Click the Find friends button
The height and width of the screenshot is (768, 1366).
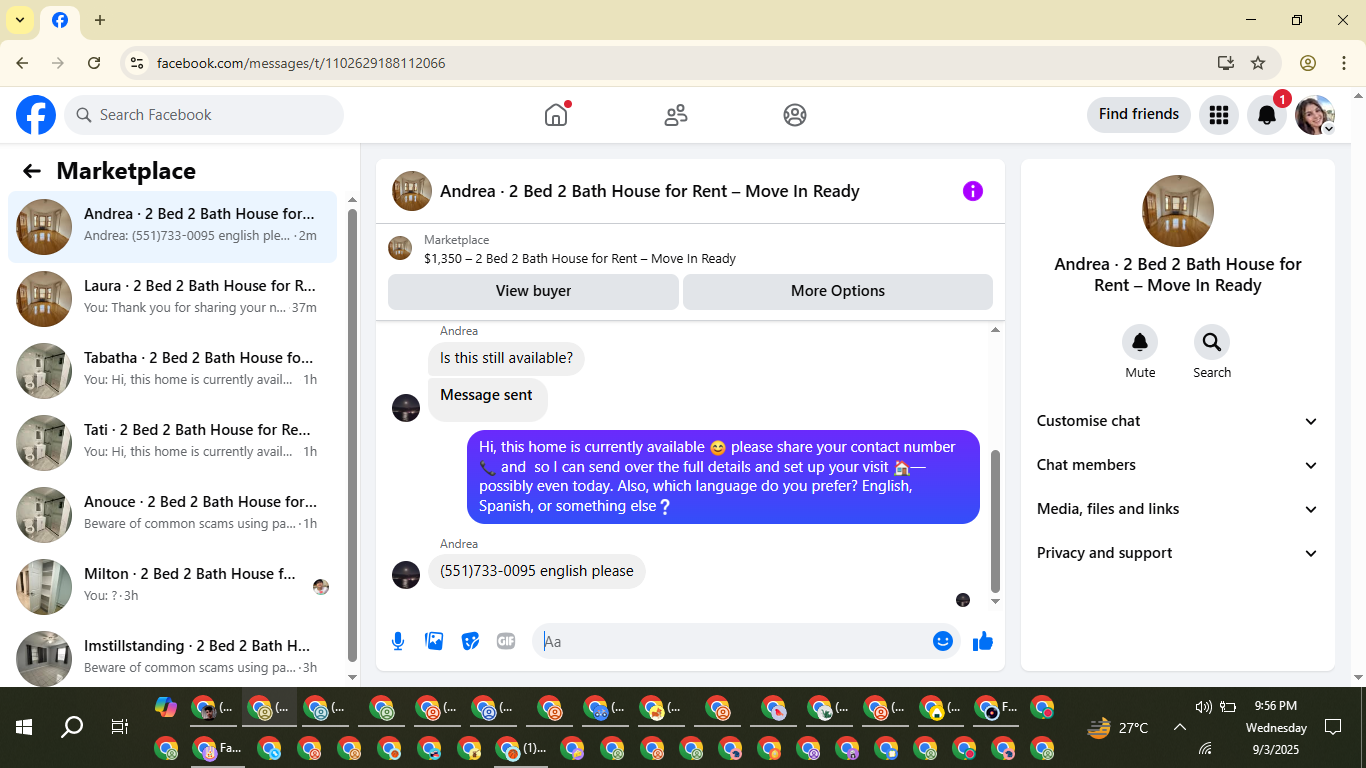pos(1139,114)
